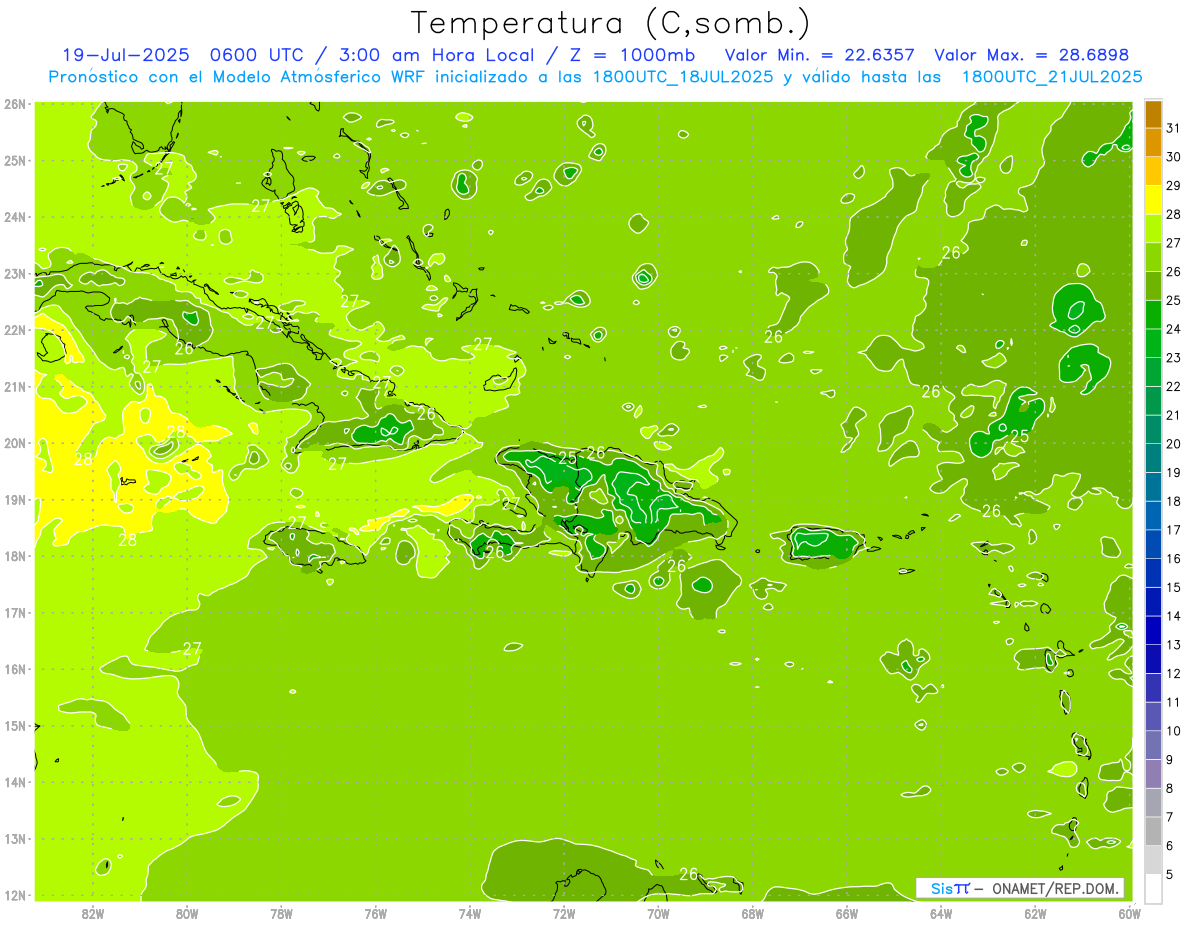Click the colorbar label "30"
Image resolution: width=1200 pixels, height=927 pixels.
(x=1173, y=158)
